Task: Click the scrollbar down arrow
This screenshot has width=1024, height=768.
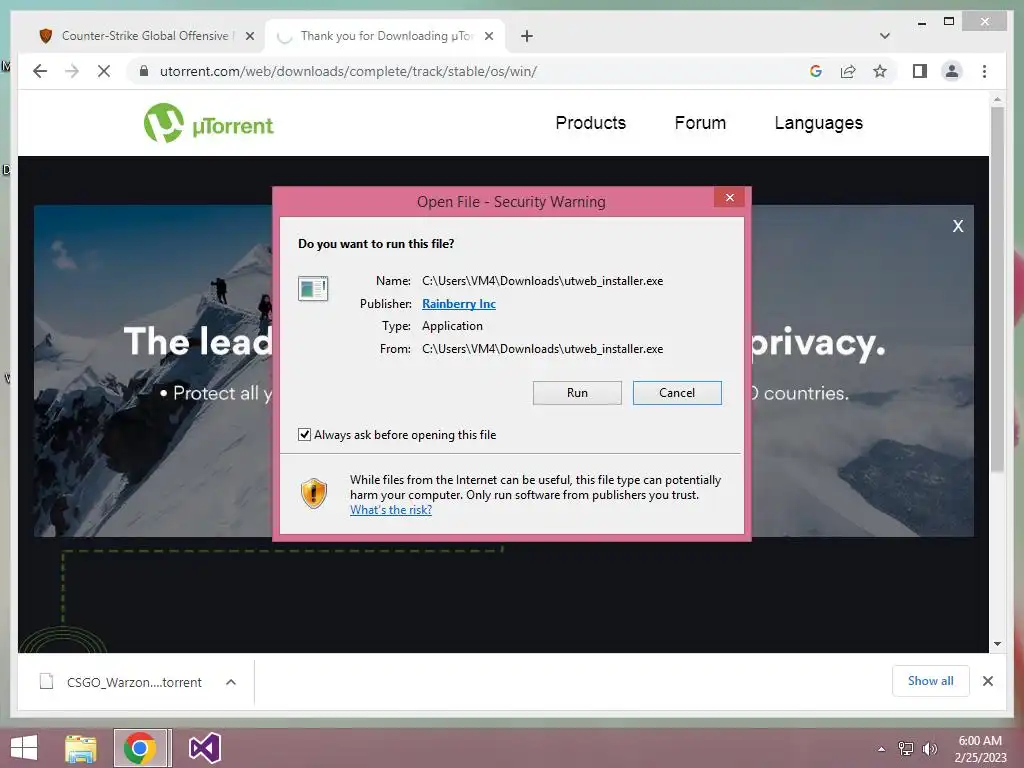Action: (997, 644)
